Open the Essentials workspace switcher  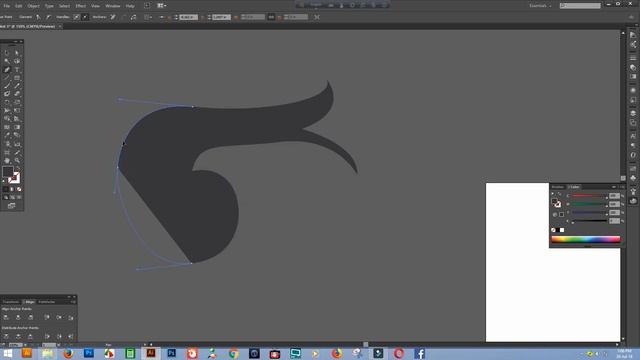coord(540,6)
